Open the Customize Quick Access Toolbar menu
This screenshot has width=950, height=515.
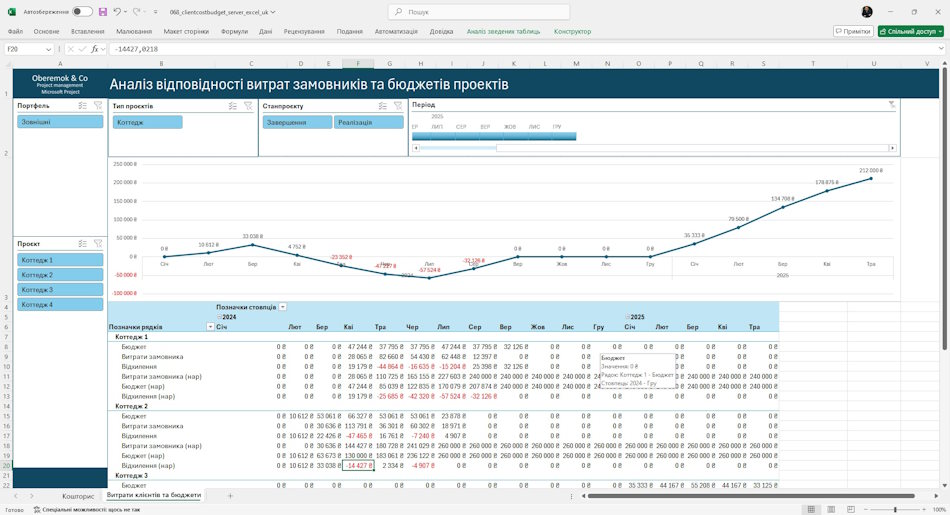click(x=156, y=12)
